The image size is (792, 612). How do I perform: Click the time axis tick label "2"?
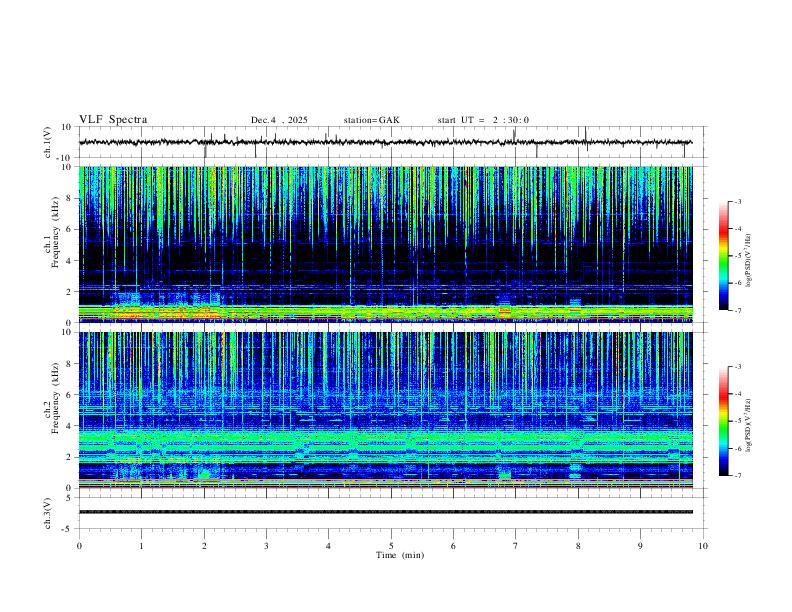click(204, 546)
